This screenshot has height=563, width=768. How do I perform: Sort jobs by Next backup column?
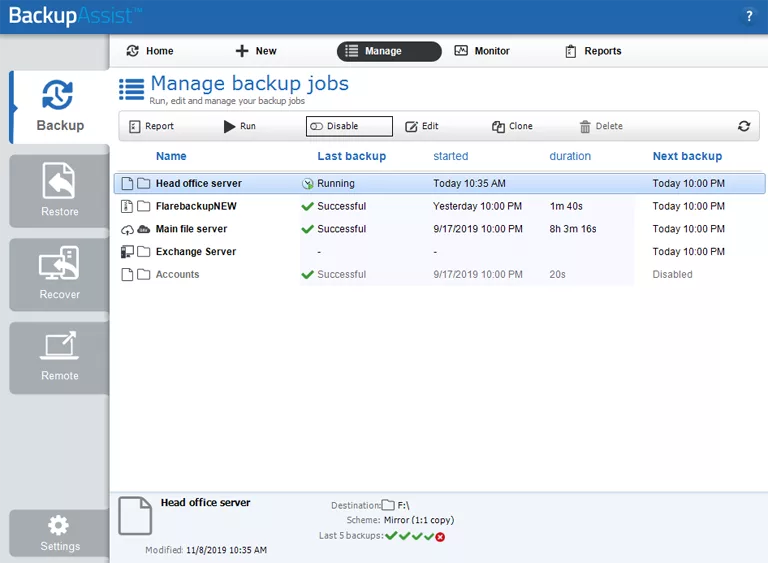[687, 156]
